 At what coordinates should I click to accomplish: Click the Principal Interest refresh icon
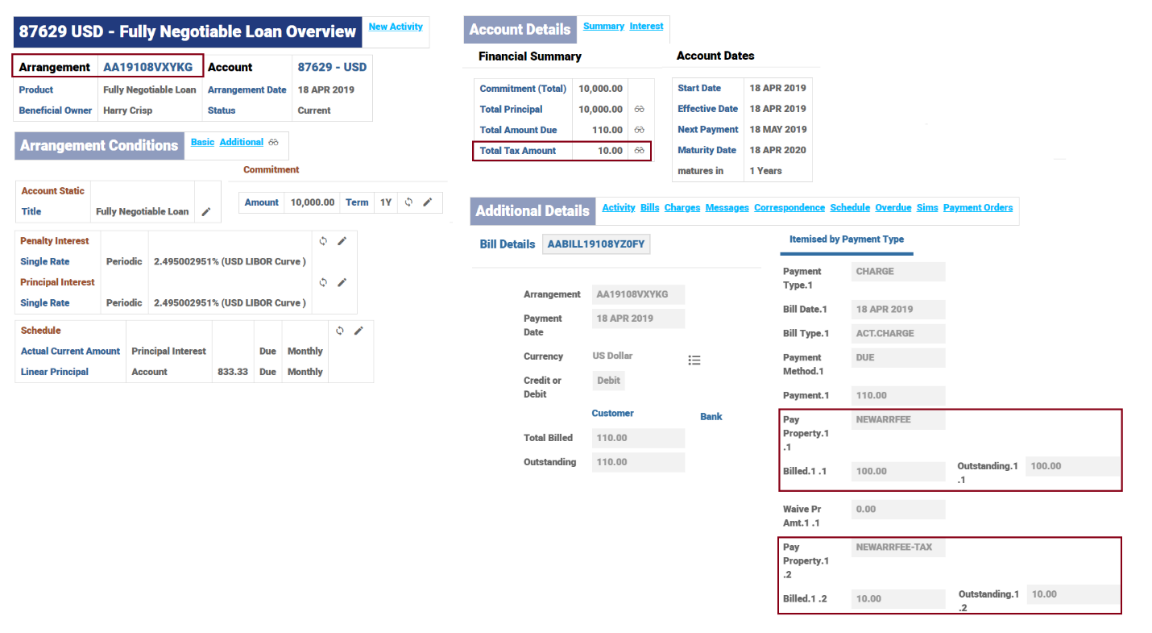coord(323,282)
